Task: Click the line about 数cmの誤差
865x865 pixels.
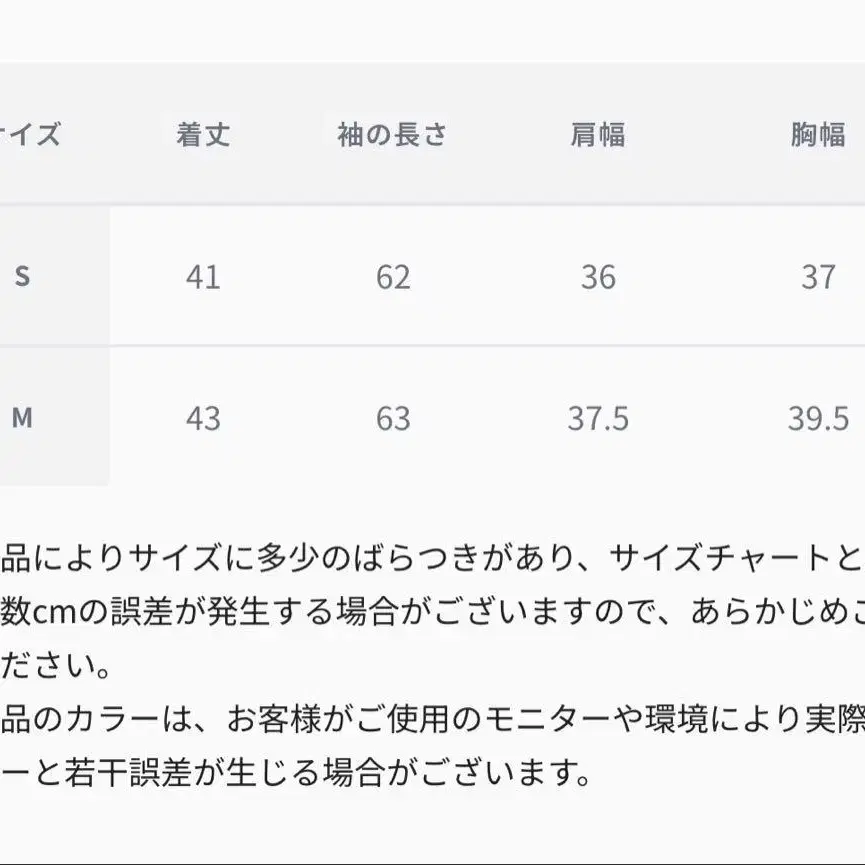Action: tap(432, 610)
